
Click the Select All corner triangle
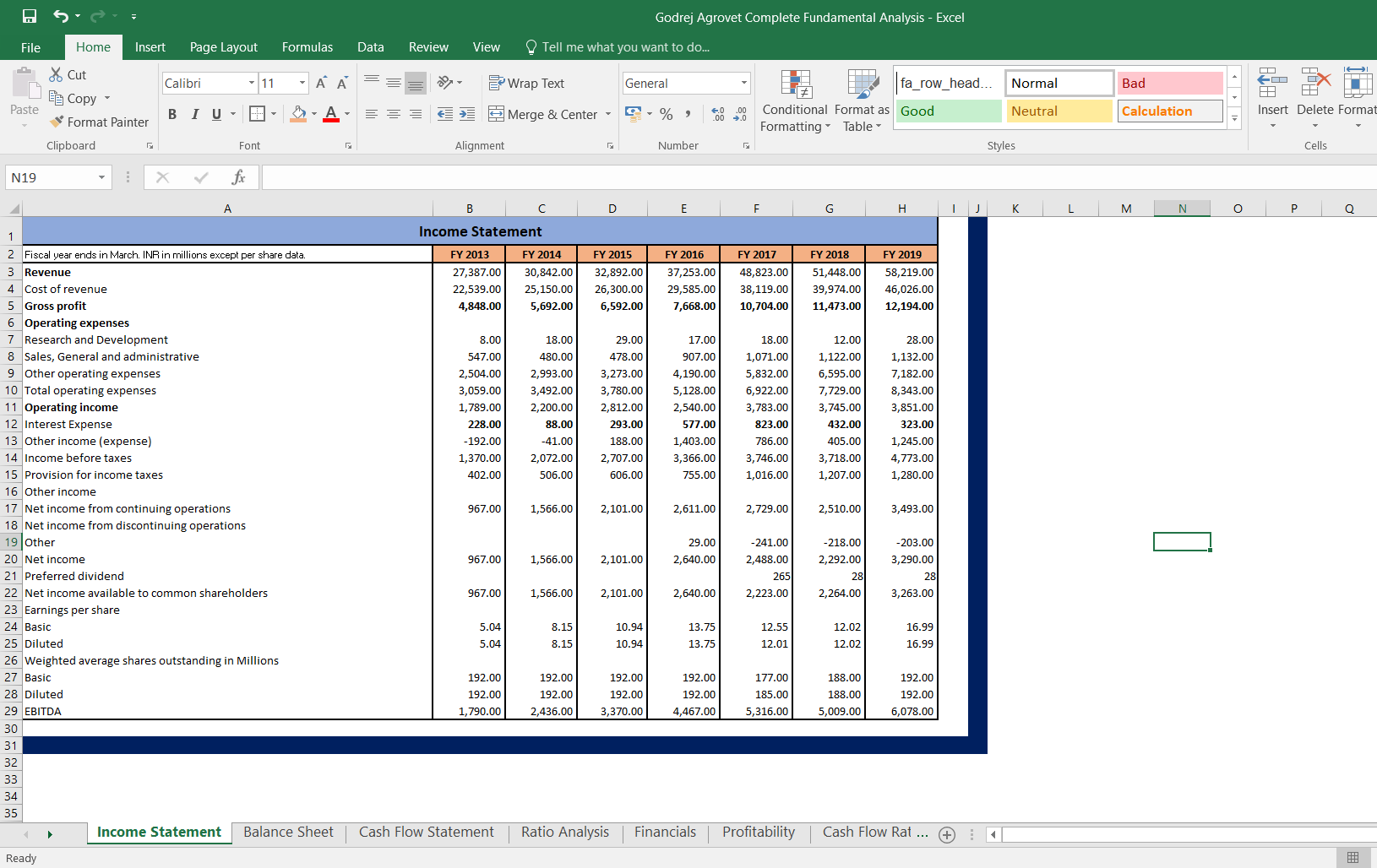pos(13,209)
